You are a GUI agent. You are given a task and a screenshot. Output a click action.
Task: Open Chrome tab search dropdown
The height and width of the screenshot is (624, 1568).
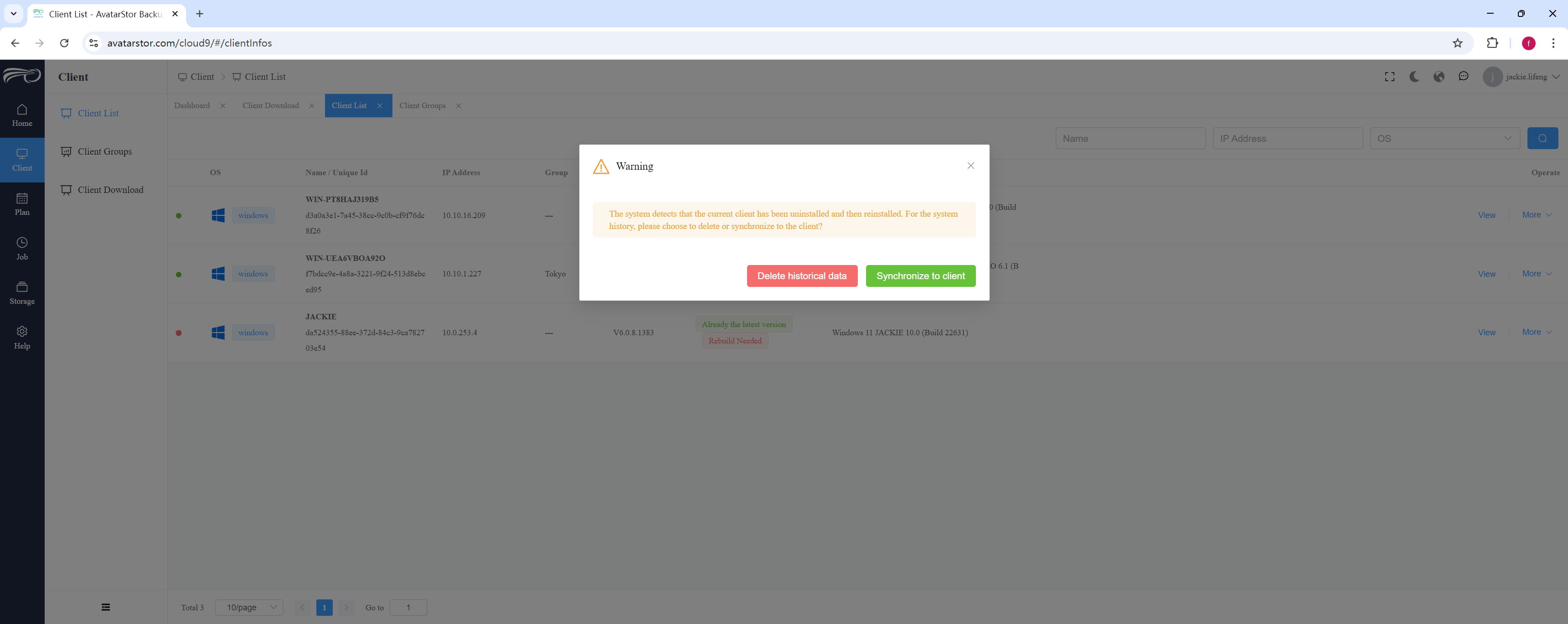tap(13, 13)
